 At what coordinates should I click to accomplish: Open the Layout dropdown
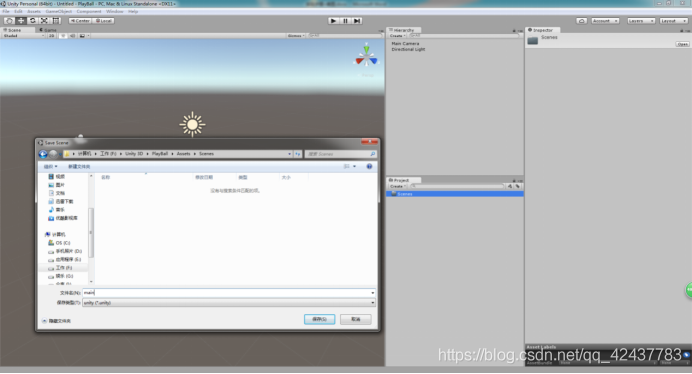[673, 21]
